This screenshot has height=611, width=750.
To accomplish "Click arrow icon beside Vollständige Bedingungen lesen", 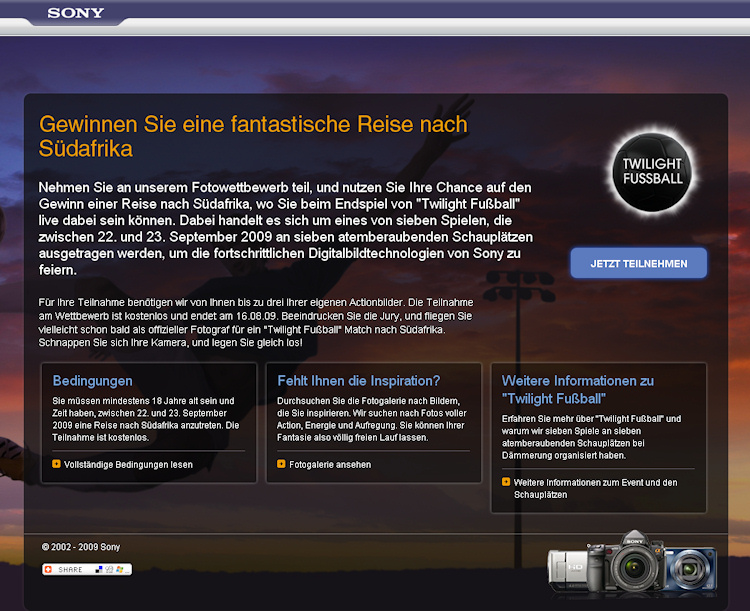I will [56, 465].
